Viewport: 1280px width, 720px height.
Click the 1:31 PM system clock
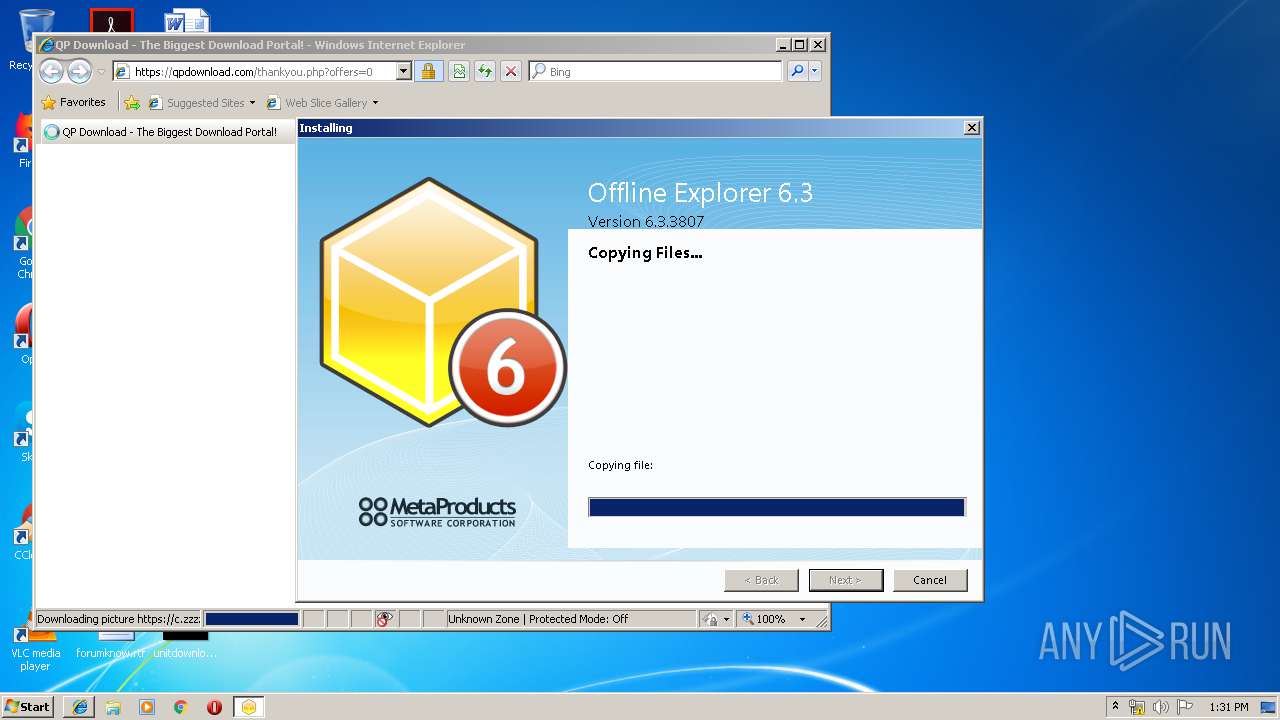[x=1229, y=707]
